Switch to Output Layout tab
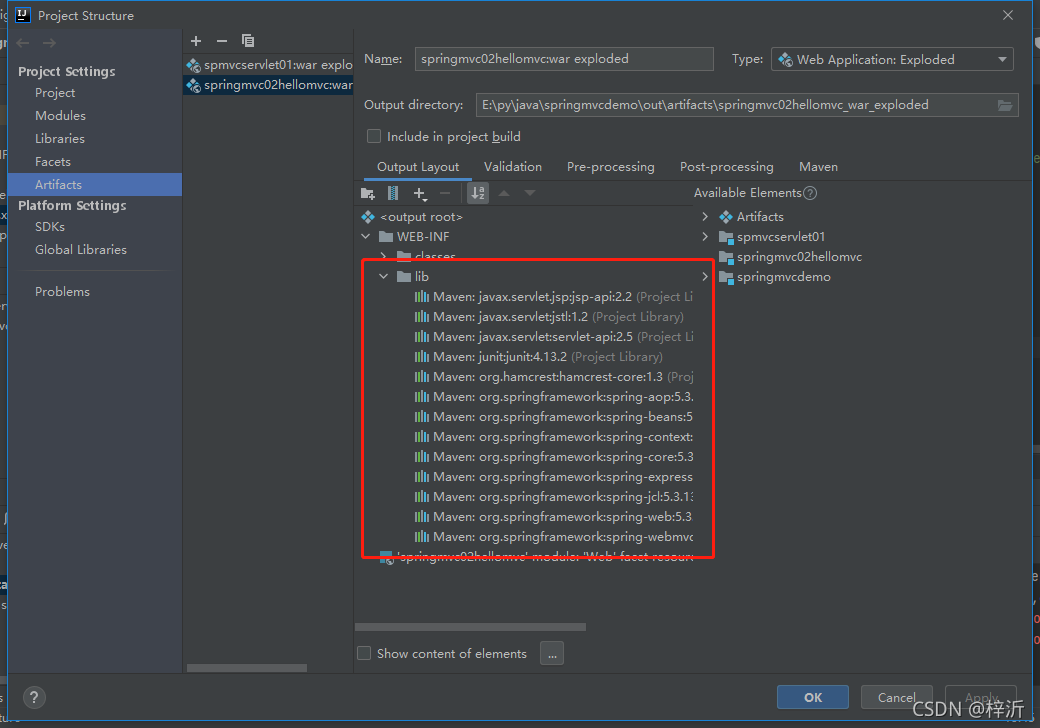The height and width of the screenshot is (728, 1040). click(x=418, y=167)
